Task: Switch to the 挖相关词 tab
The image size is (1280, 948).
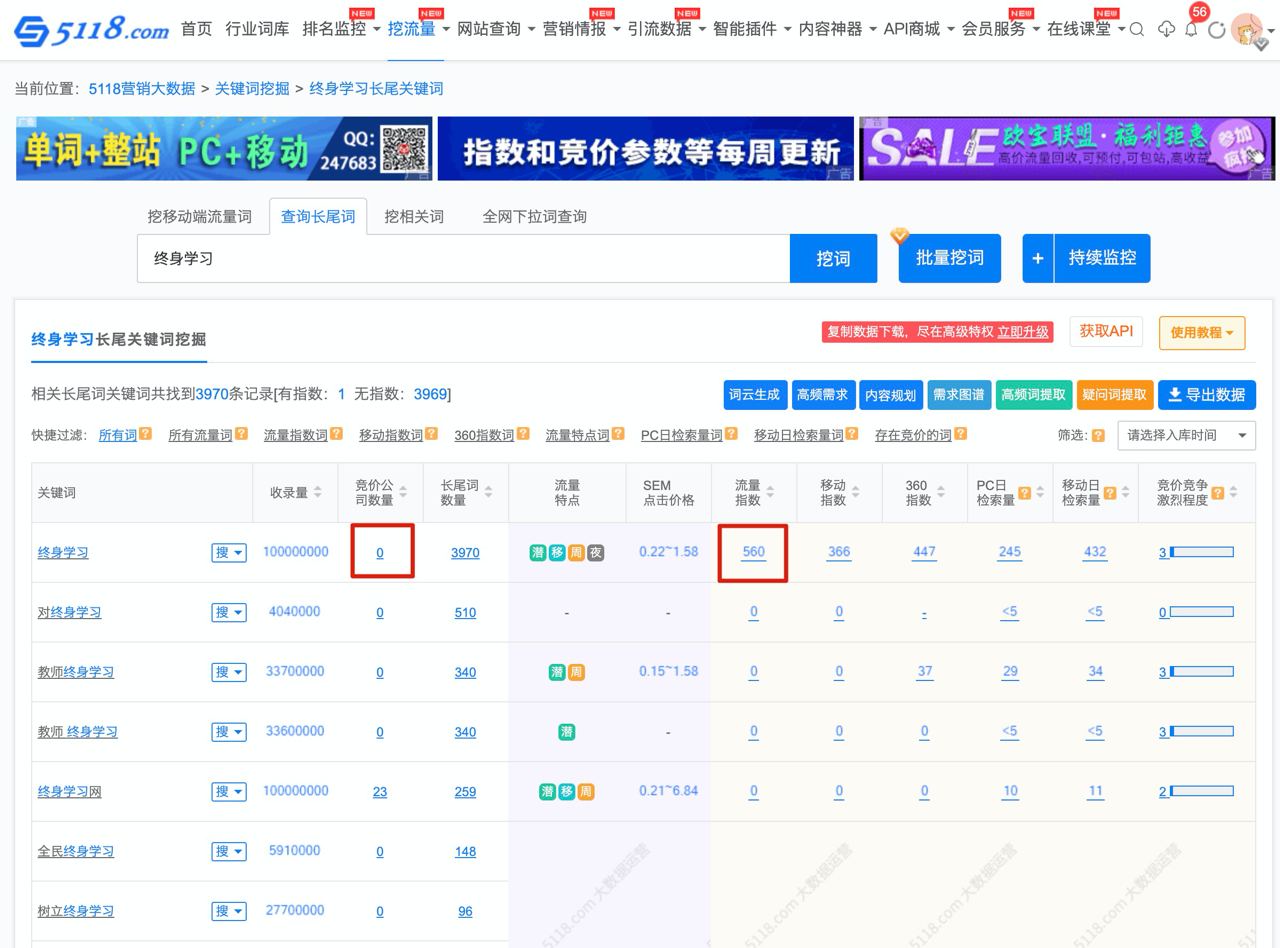Action: pos(414,216)
